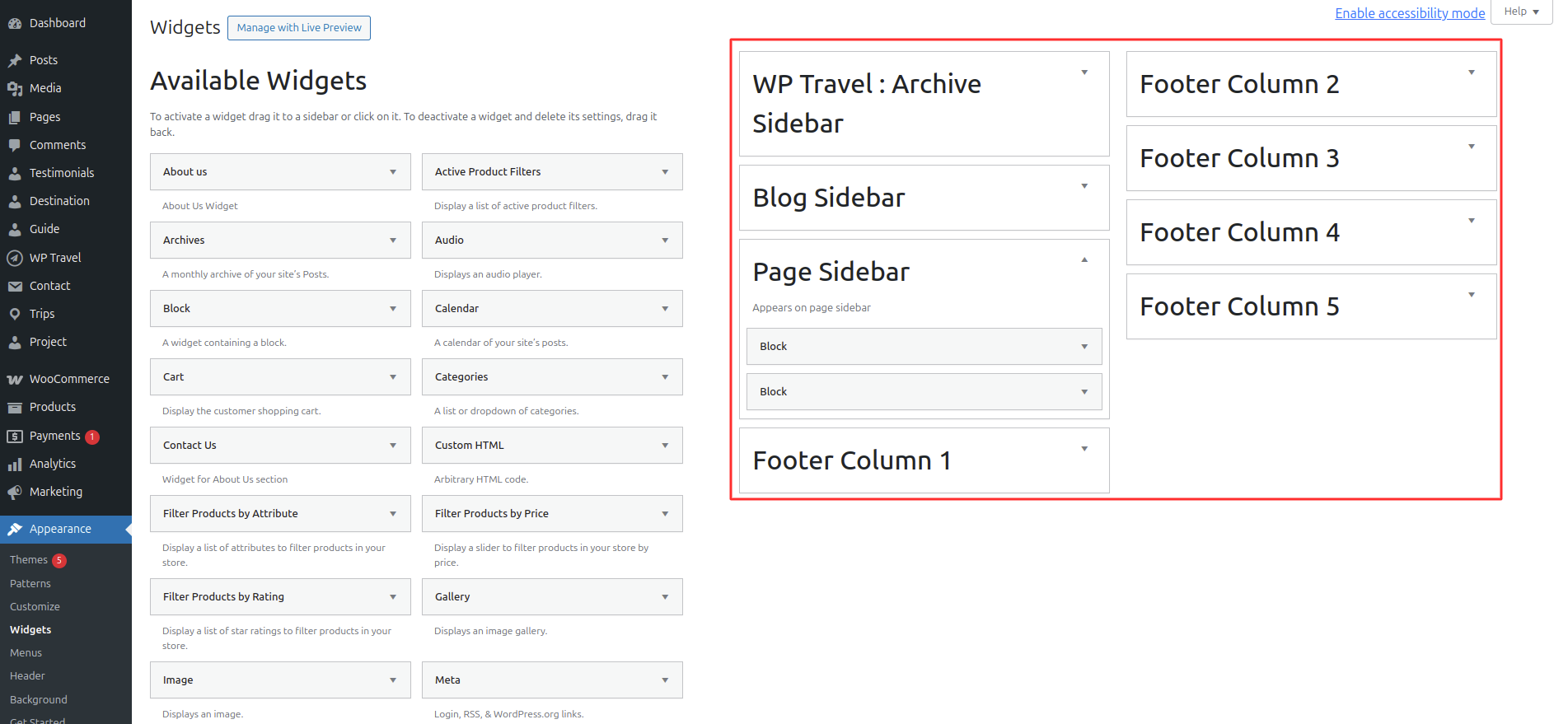The height and width of the screenshot is (724, 1568).
Task: Click the Contact envelope icon
Action: (15, 286)
